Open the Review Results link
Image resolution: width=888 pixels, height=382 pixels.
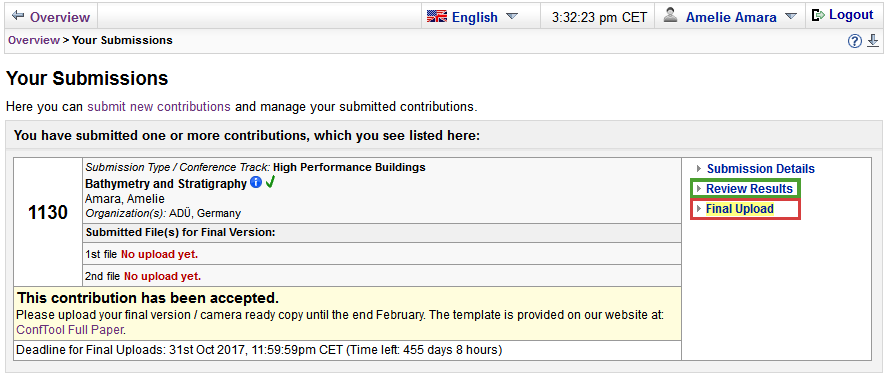(x=749, y=189)
